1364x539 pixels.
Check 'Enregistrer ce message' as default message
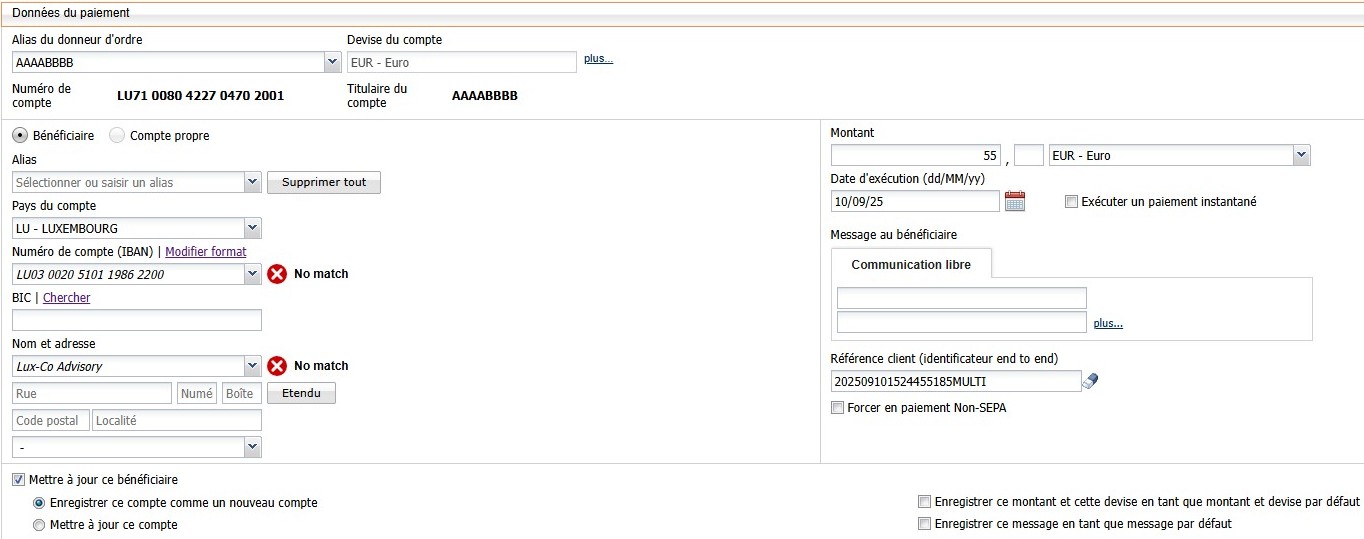(x=925, y=524)
